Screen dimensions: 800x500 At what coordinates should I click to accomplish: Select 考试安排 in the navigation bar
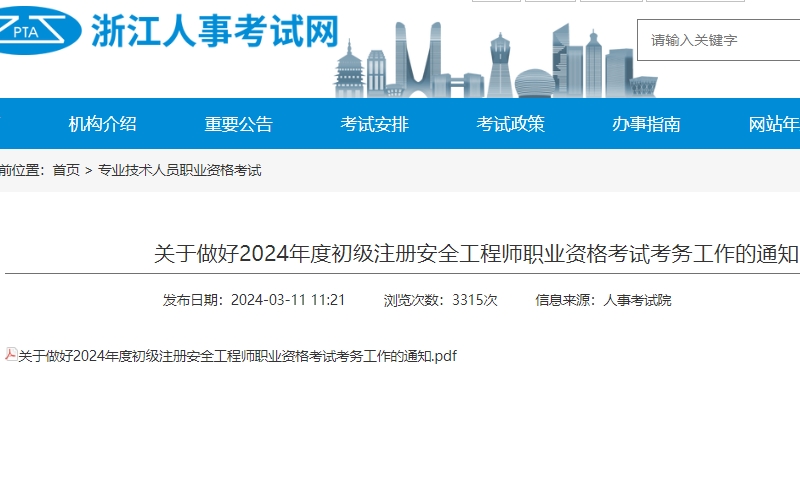pos(374,124)
